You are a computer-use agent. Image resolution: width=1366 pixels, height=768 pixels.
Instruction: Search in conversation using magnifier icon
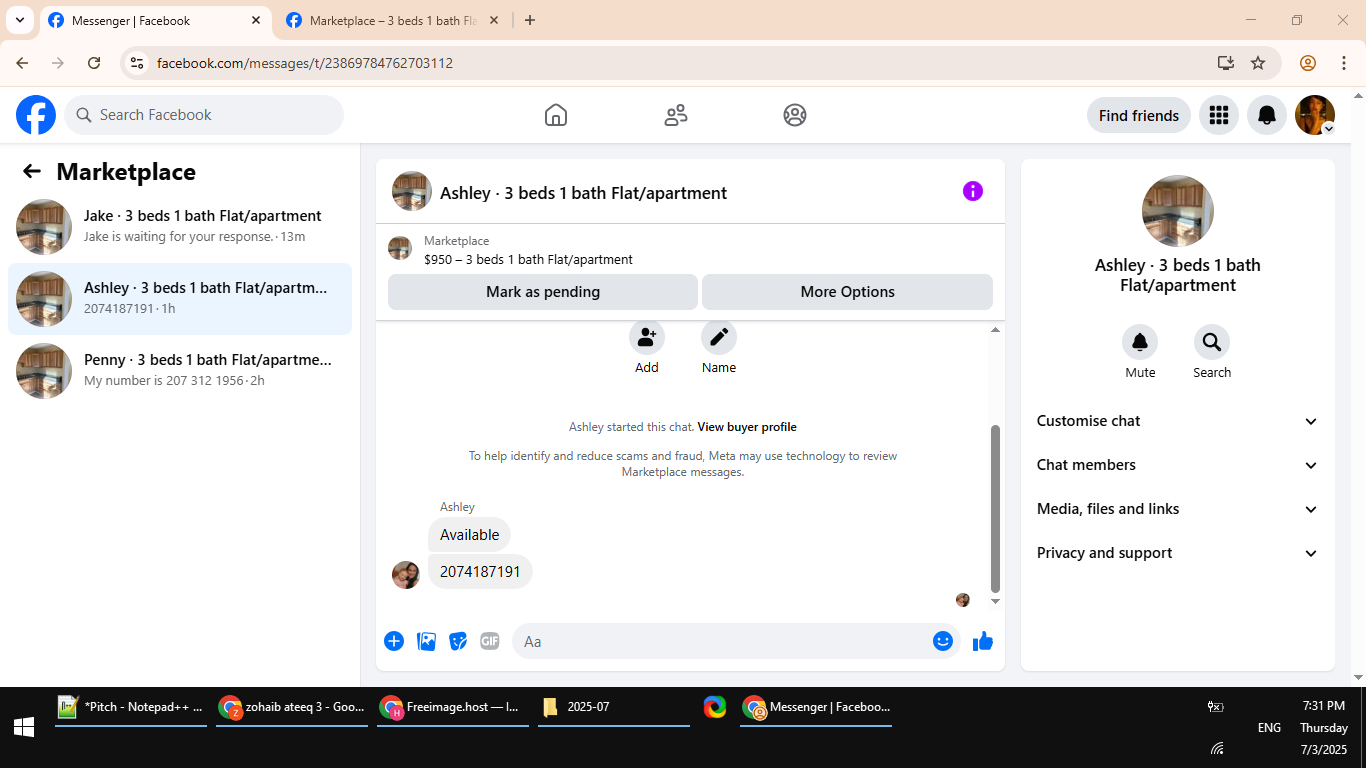pos(1212,342)
